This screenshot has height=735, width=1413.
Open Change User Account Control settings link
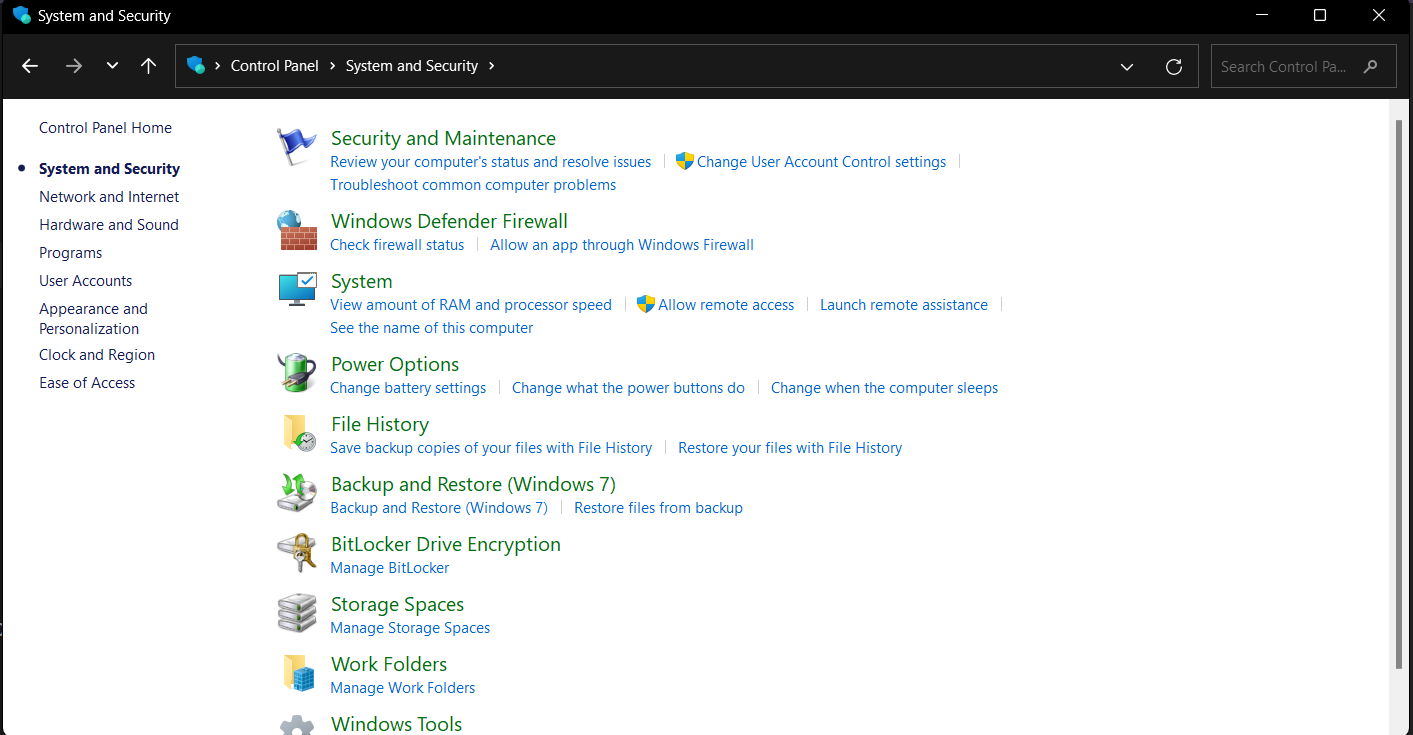pos(822,161)
